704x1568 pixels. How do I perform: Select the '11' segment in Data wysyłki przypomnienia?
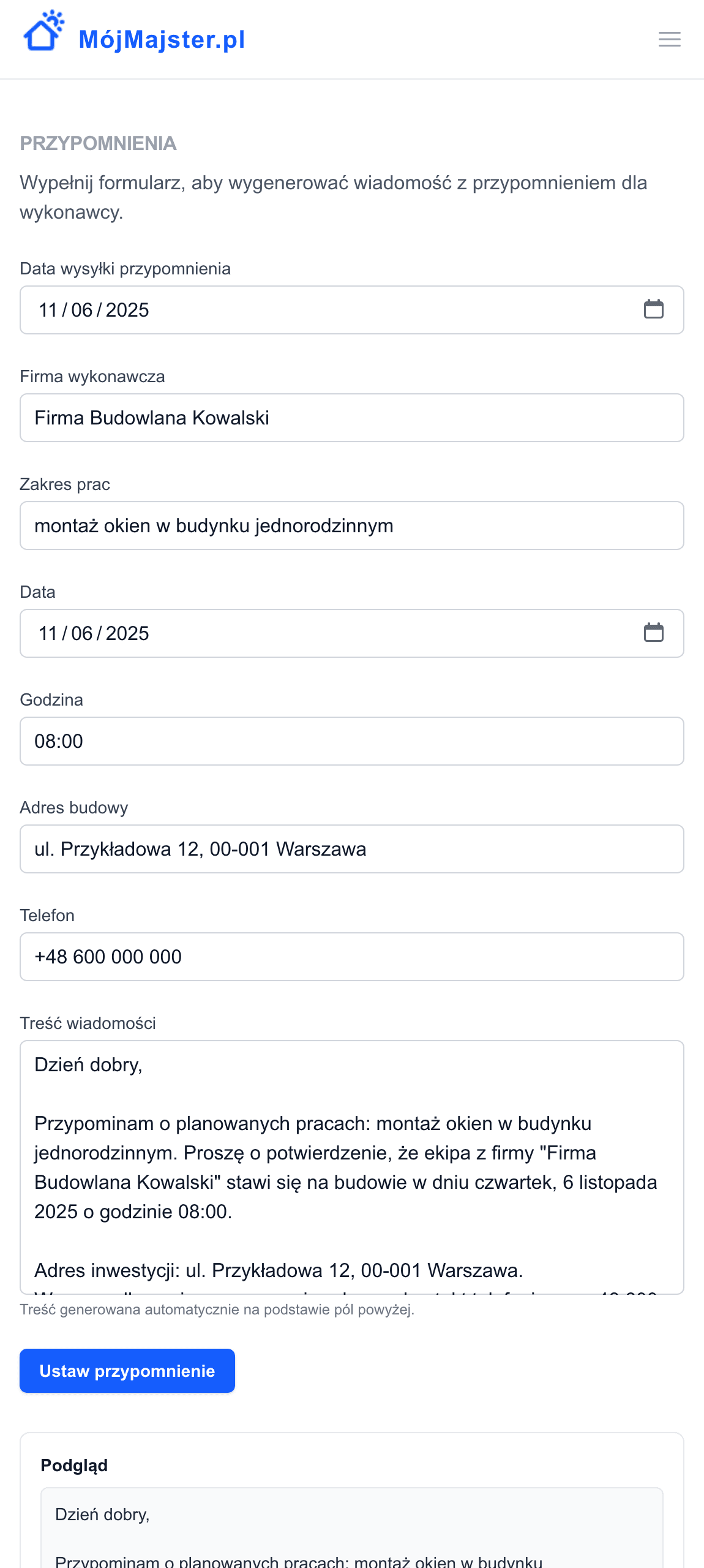[48, 310]
